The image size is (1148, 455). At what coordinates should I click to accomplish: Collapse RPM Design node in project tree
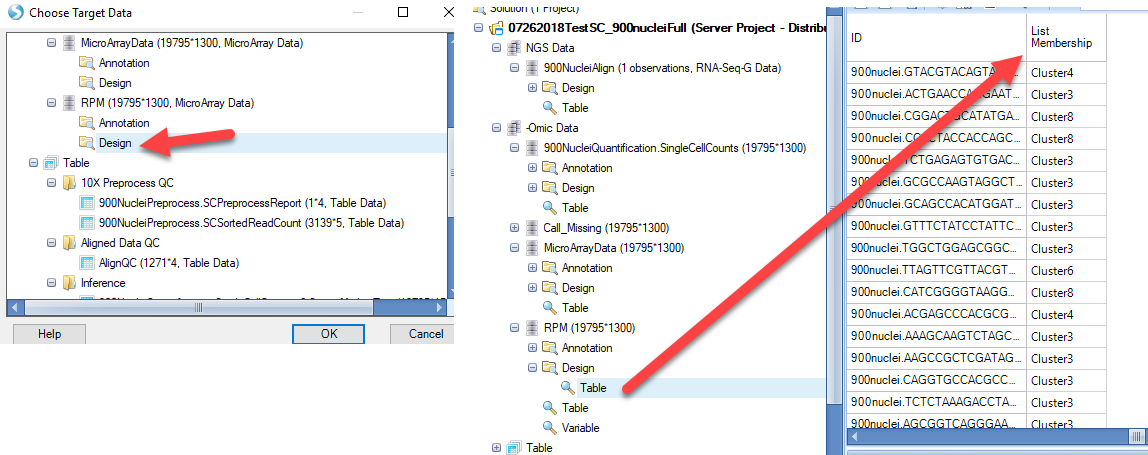tap(532, 368)
